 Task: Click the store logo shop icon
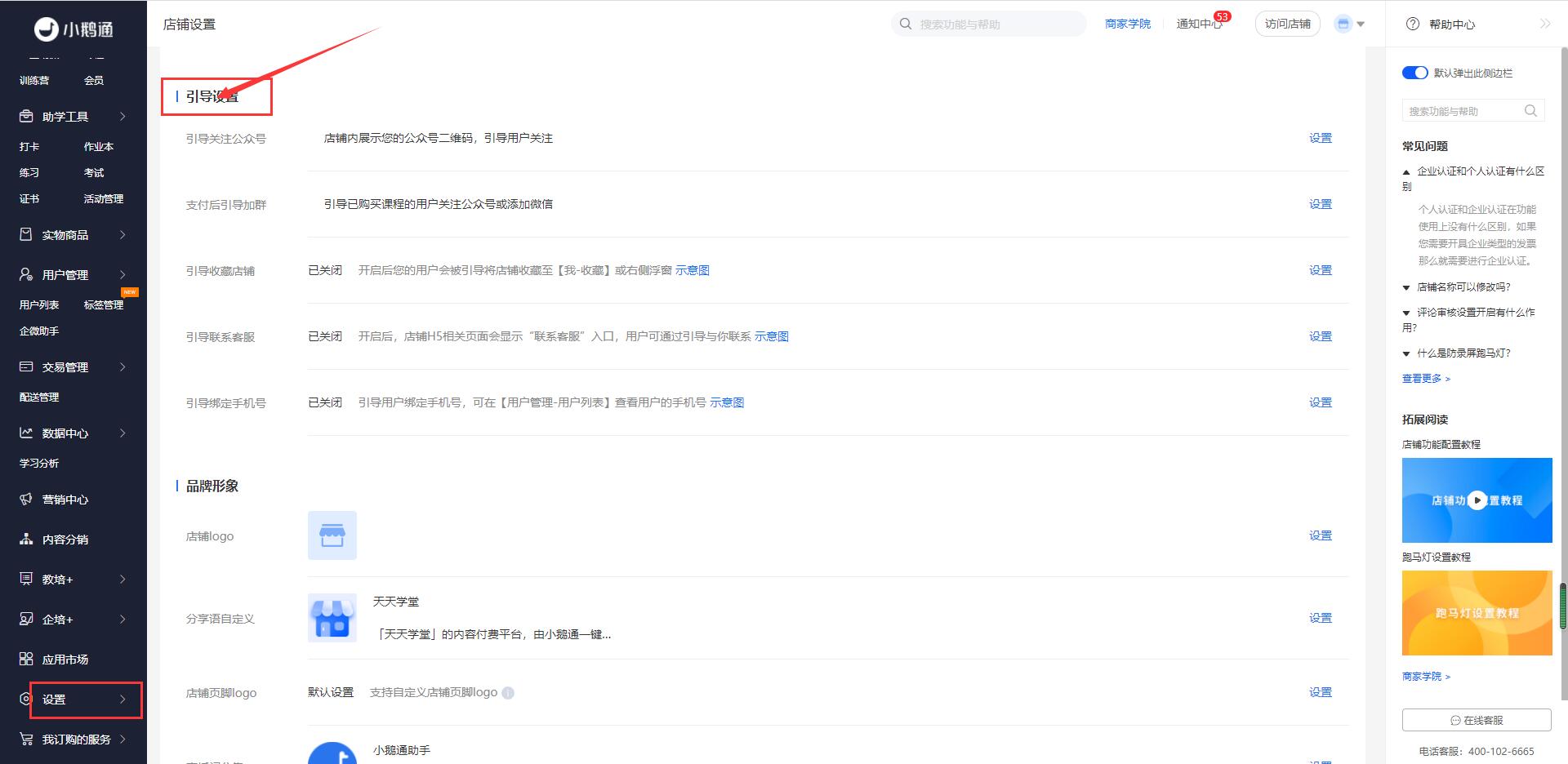tap(332, 535)
